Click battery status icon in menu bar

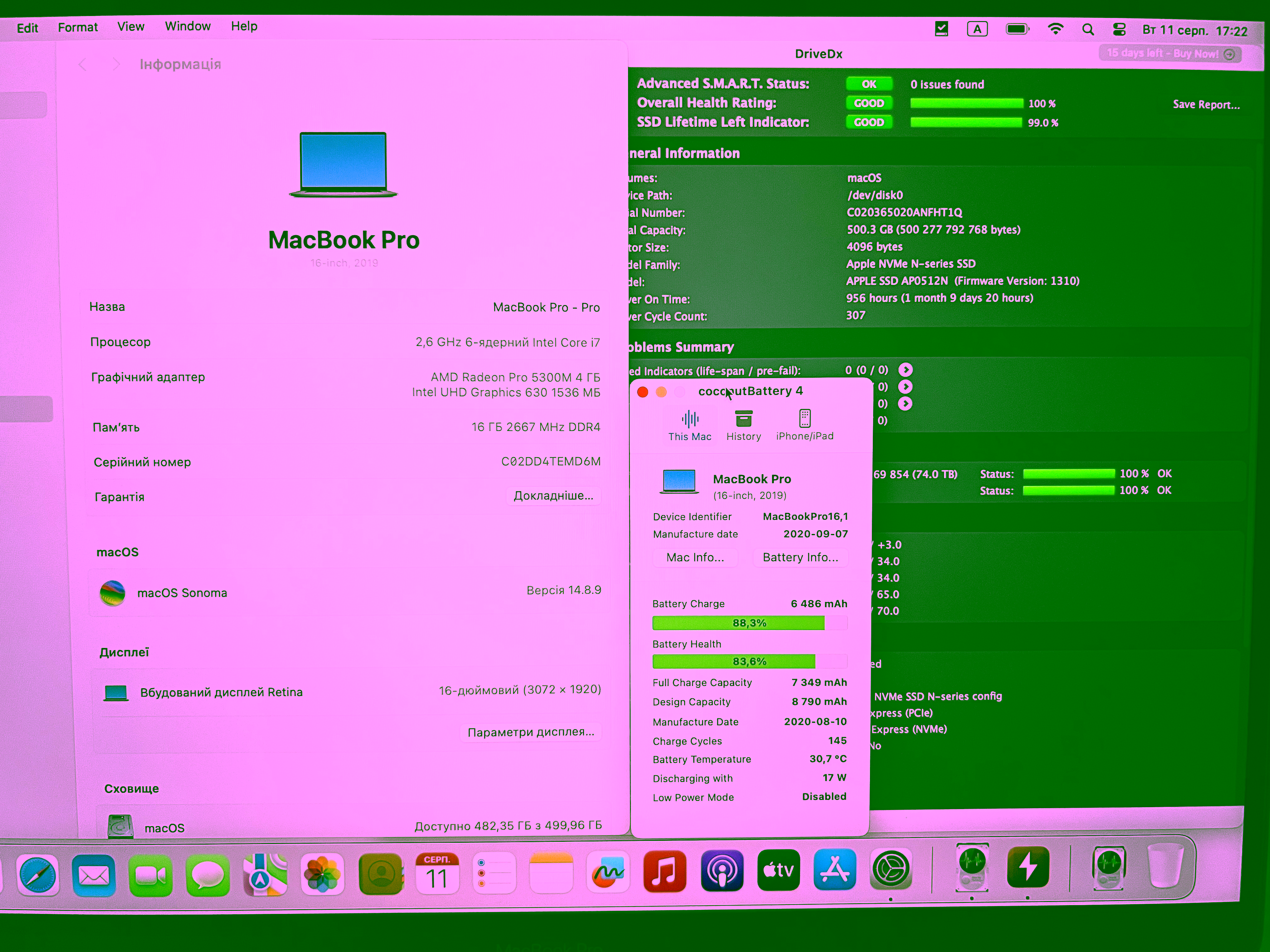click(x=1017, y=29)
